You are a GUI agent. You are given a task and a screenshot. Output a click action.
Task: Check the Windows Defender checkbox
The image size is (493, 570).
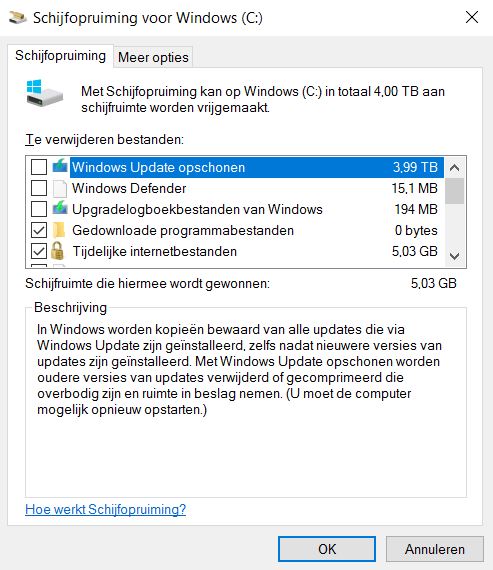tap(39, 188)
